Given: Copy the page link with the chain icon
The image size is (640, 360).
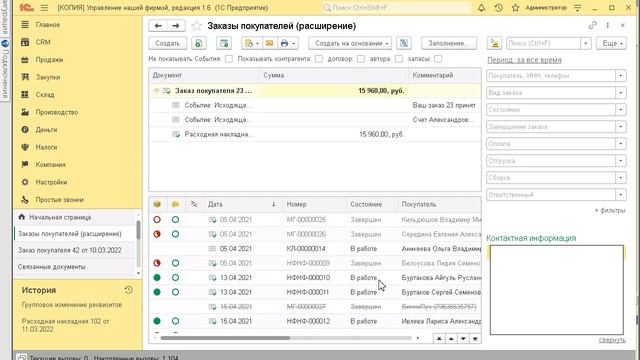Looking at the screenshot, I should tap(592, 25).
